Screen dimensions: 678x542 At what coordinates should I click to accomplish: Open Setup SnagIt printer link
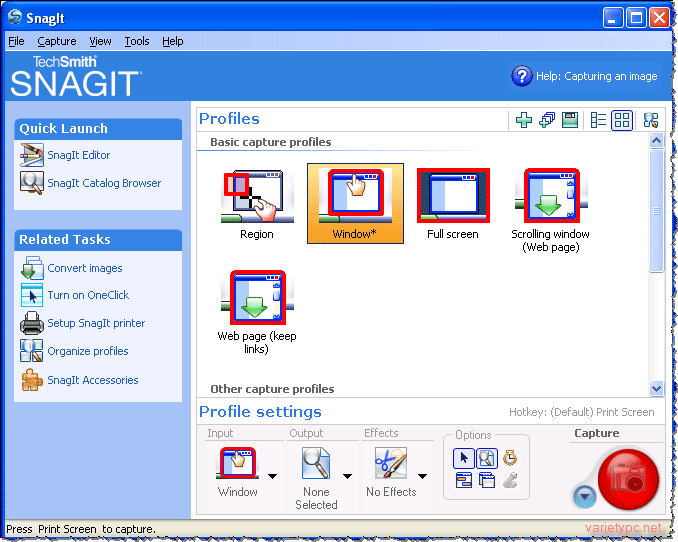coord(96,323)
